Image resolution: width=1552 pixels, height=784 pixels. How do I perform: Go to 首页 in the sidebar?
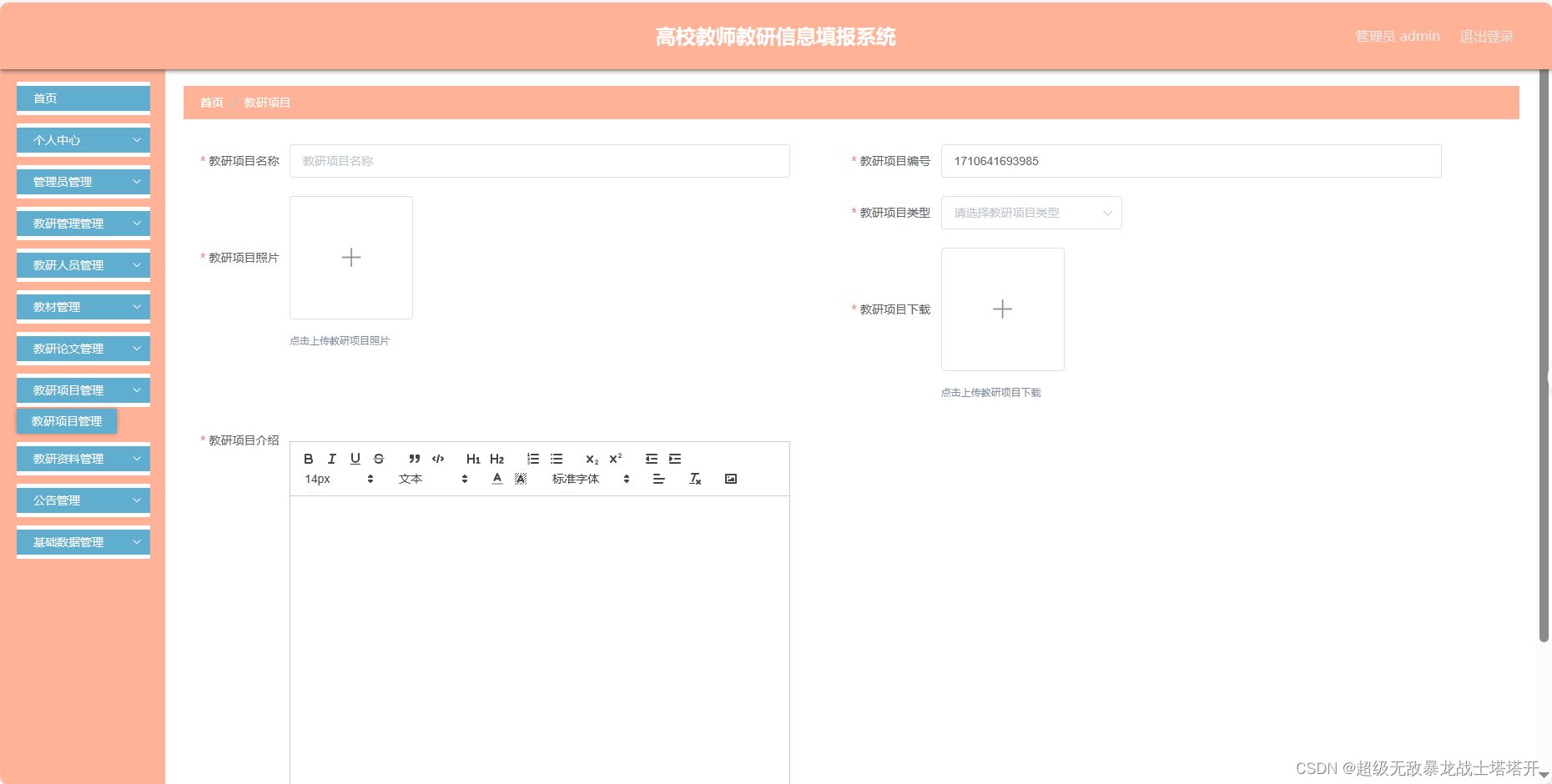(83, 98)
